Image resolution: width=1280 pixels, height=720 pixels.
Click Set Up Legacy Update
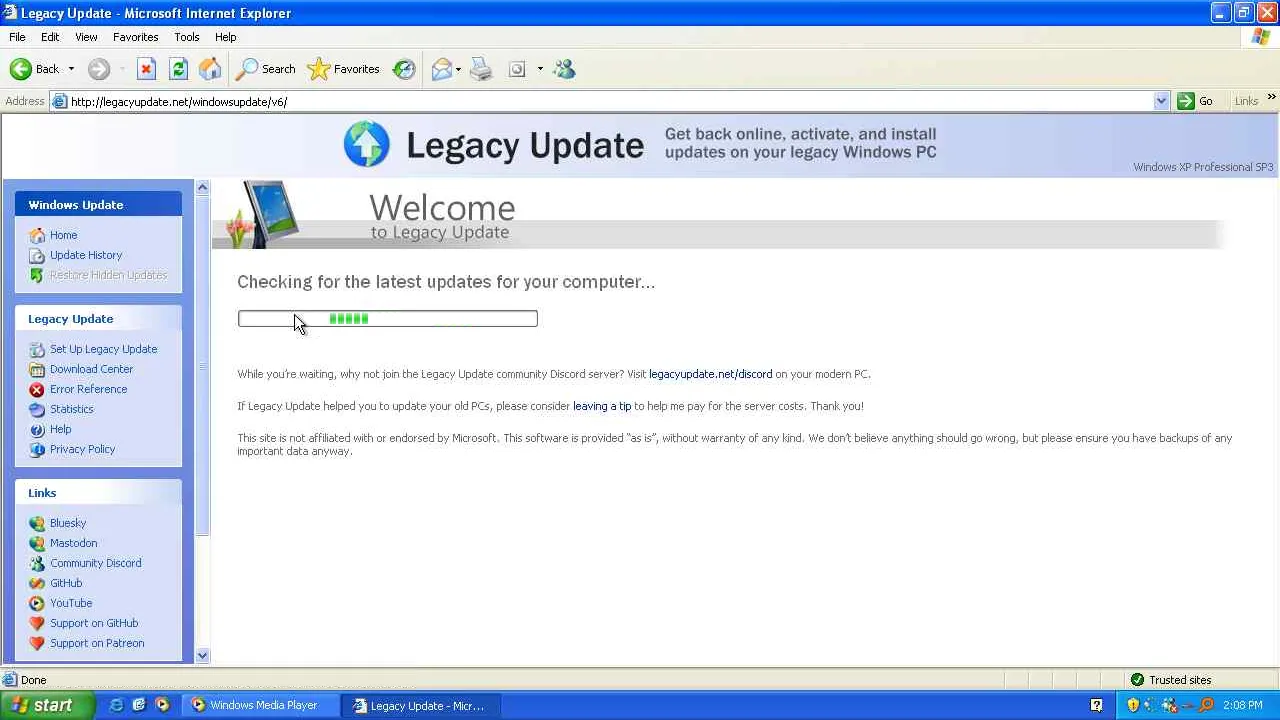pos(103,349)
